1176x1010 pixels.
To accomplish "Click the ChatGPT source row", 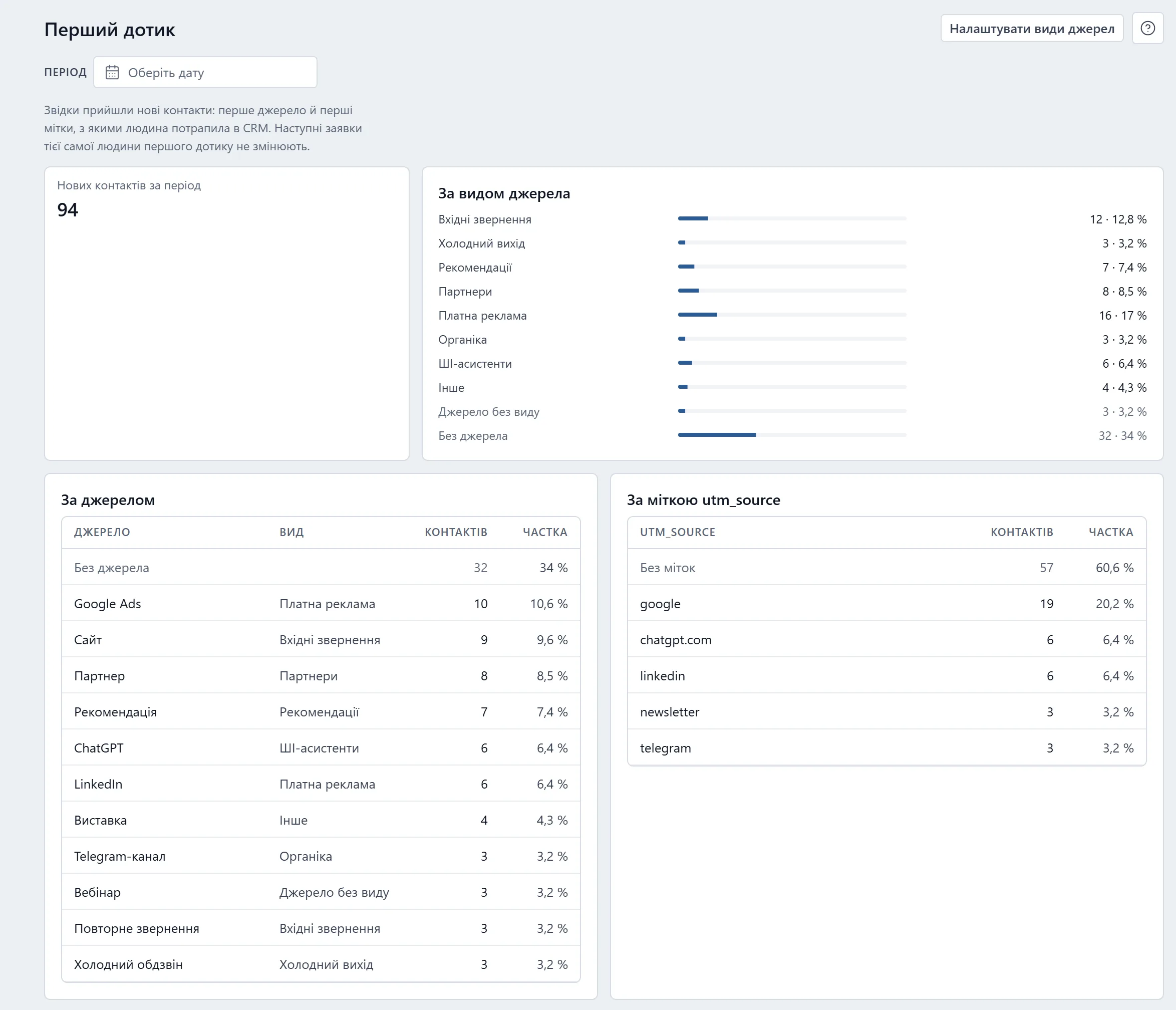I will coord(321,747).
